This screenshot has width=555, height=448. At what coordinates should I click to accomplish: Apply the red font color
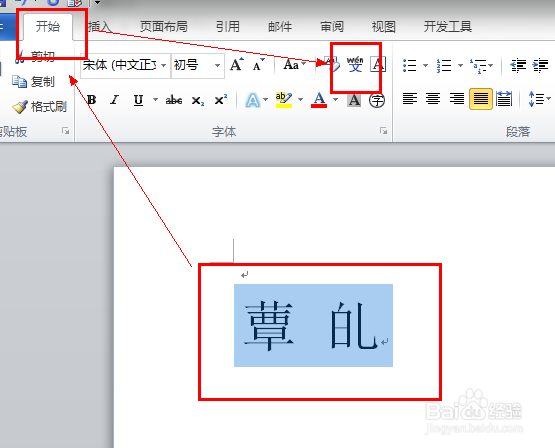[x=319, y=100]
